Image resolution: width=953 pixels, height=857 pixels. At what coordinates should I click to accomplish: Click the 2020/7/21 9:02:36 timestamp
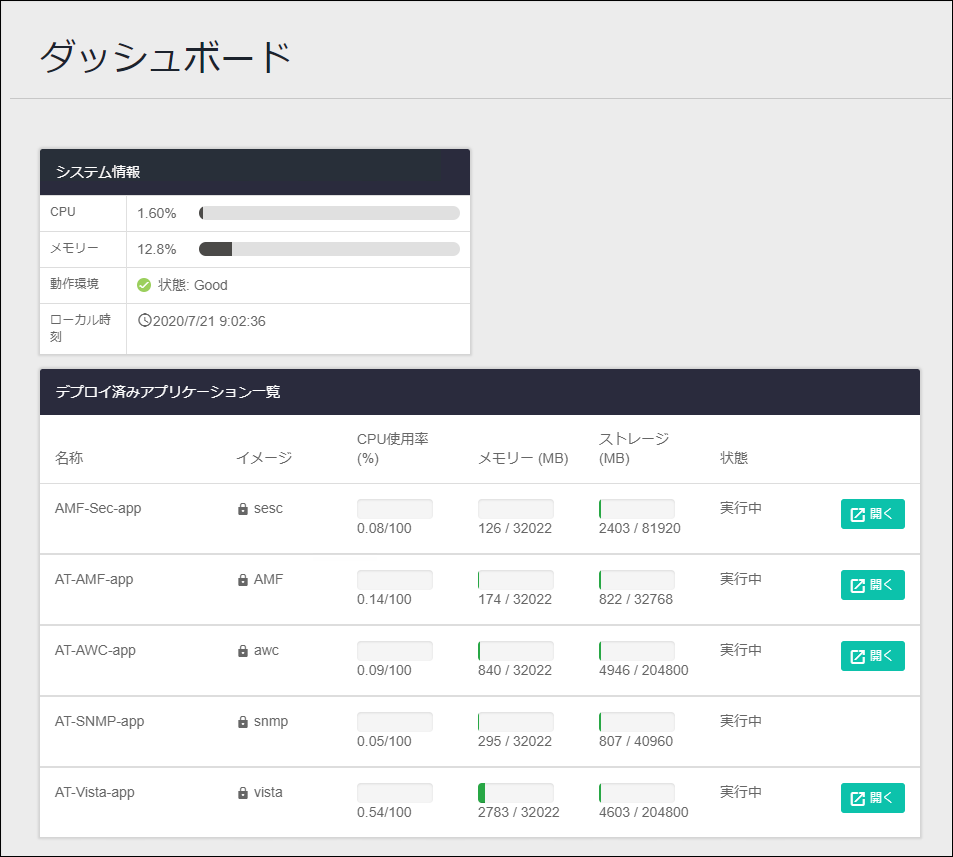click(209, 321)
